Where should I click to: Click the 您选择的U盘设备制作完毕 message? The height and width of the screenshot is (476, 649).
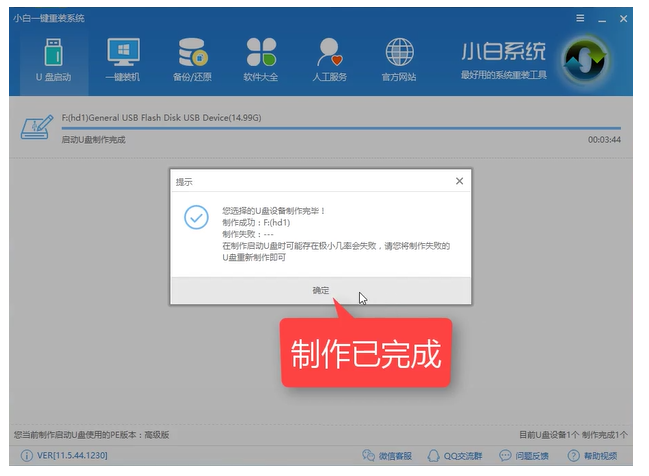[274, 211]
